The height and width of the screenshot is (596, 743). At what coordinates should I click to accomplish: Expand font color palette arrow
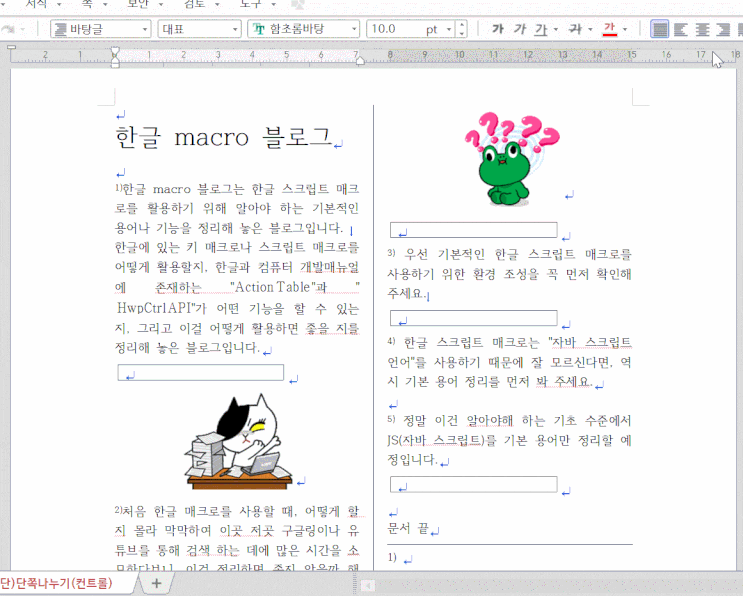point(625,29)
